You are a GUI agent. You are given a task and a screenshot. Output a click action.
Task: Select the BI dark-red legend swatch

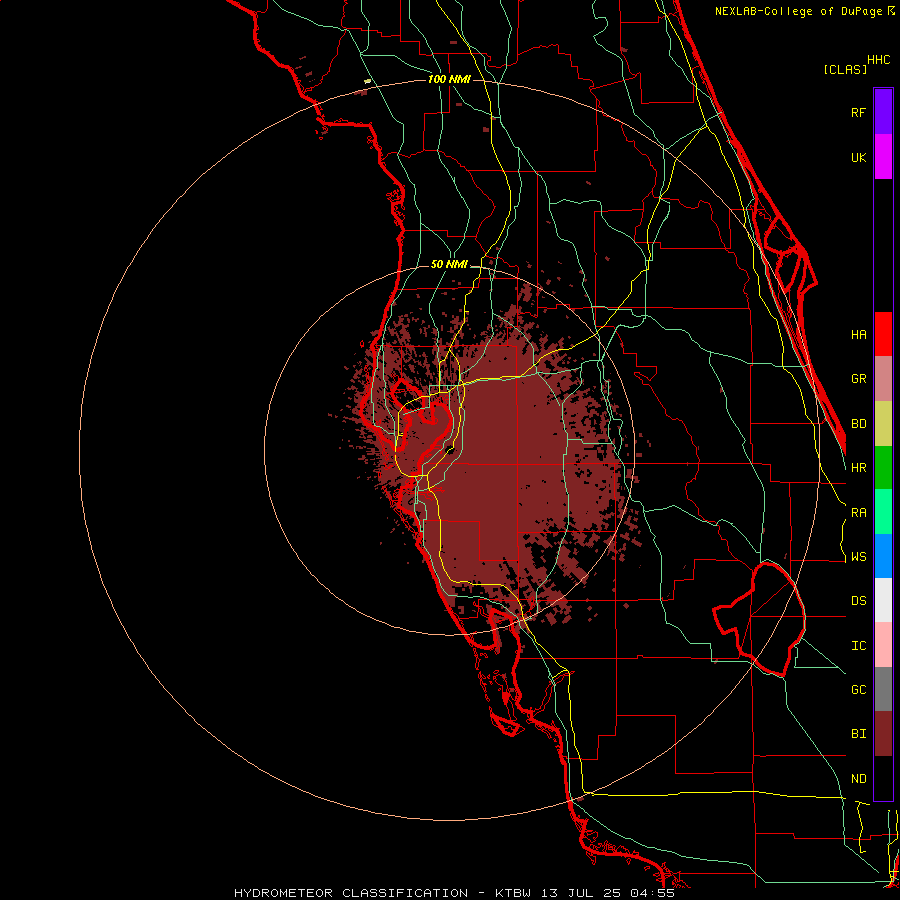[x=883, y=734]
